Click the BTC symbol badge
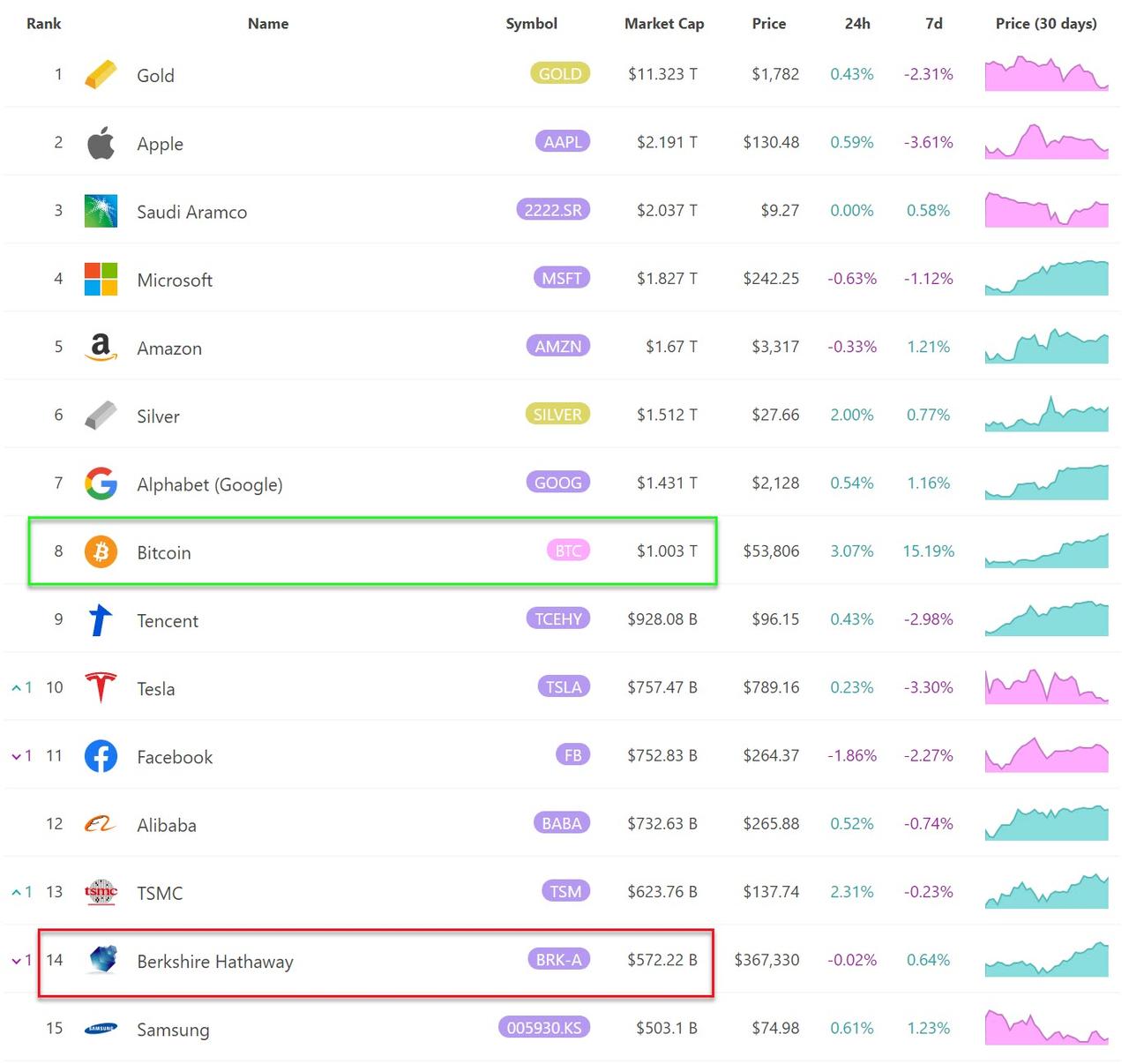This screenshot has height=1064, width=1129. [x=568, y=551]
